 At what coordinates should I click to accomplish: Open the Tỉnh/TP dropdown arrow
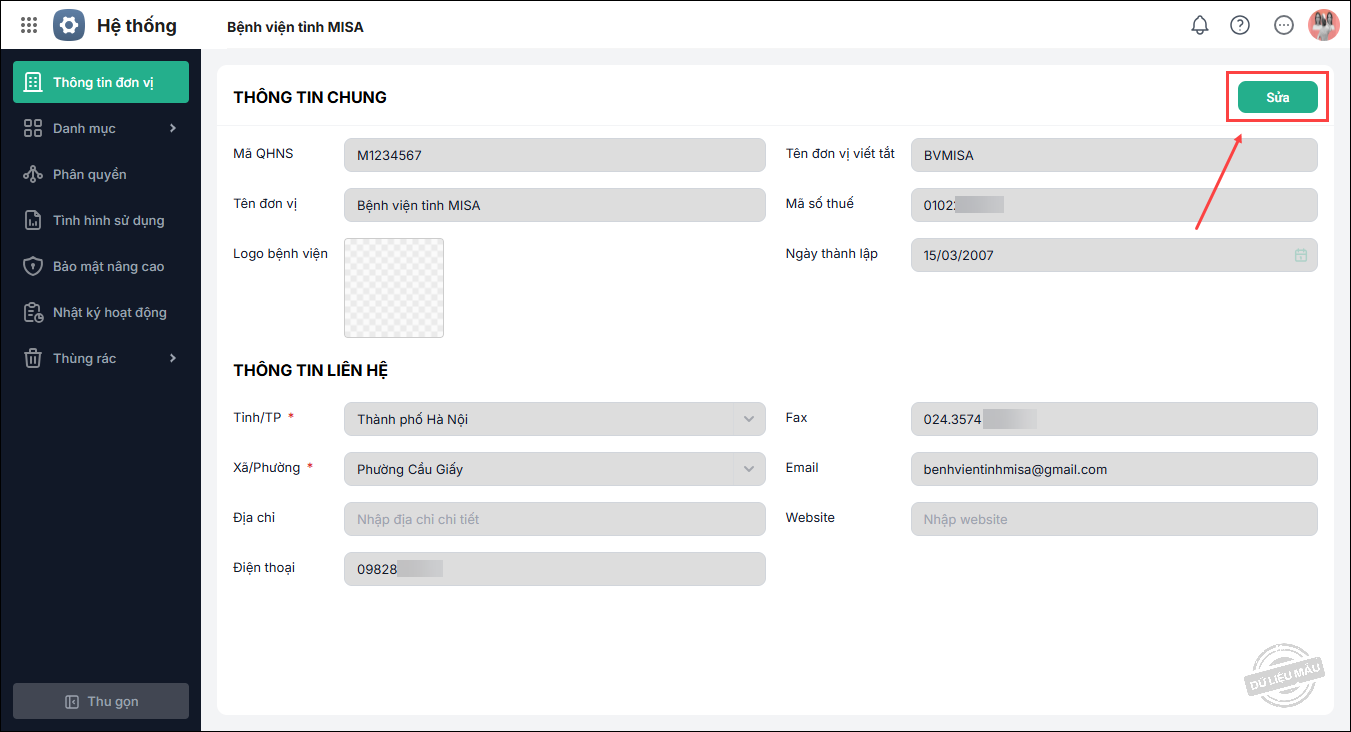[748, 419]
